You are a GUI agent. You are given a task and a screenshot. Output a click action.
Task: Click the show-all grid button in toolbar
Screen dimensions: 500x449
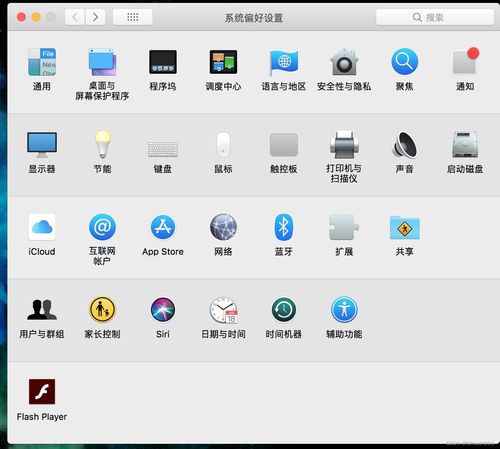[x=133, y=17]
